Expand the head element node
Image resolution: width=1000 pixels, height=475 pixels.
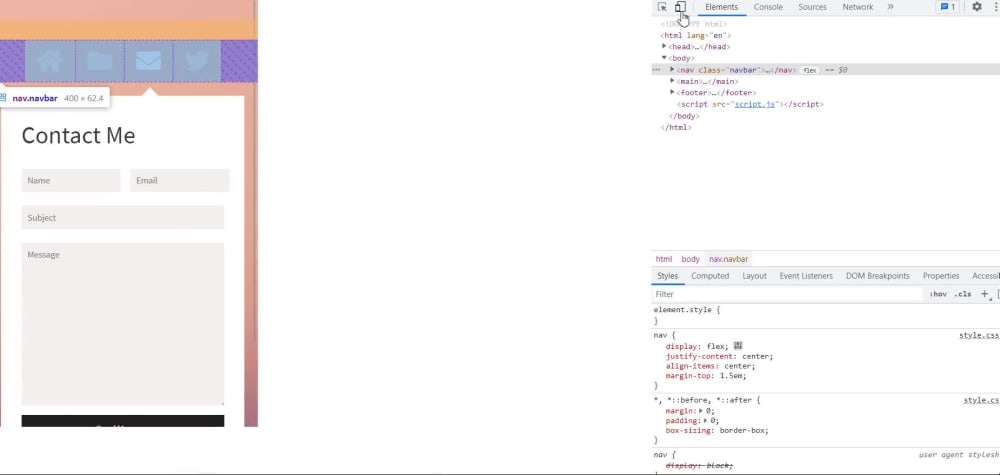pos(664,47)
